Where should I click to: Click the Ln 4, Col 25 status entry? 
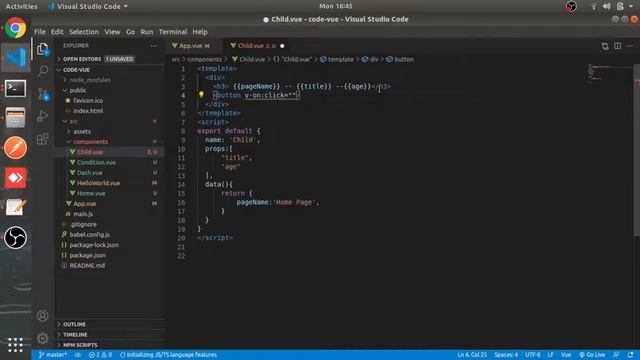tap(472, 355)
